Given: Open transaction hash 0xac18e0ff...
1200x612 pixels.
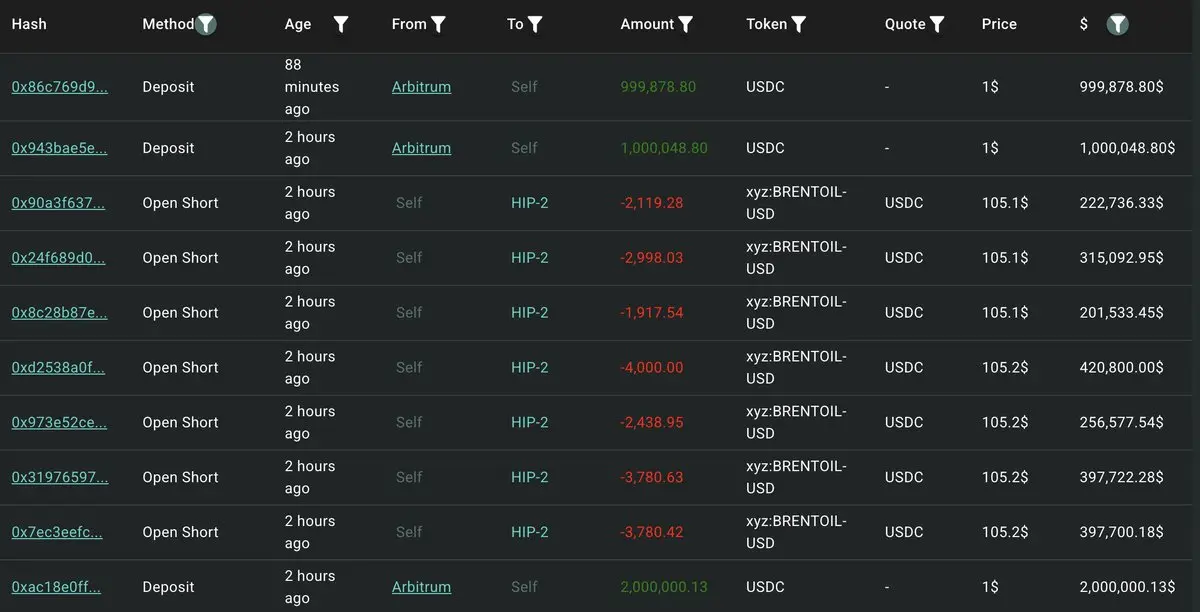Looking at the screenshot, I should tap(56, 587).
